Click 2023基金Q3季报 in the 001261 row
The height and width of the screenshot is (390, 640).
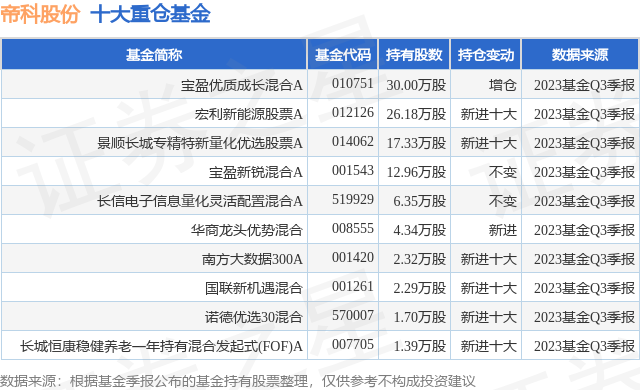tap(584, 288)
